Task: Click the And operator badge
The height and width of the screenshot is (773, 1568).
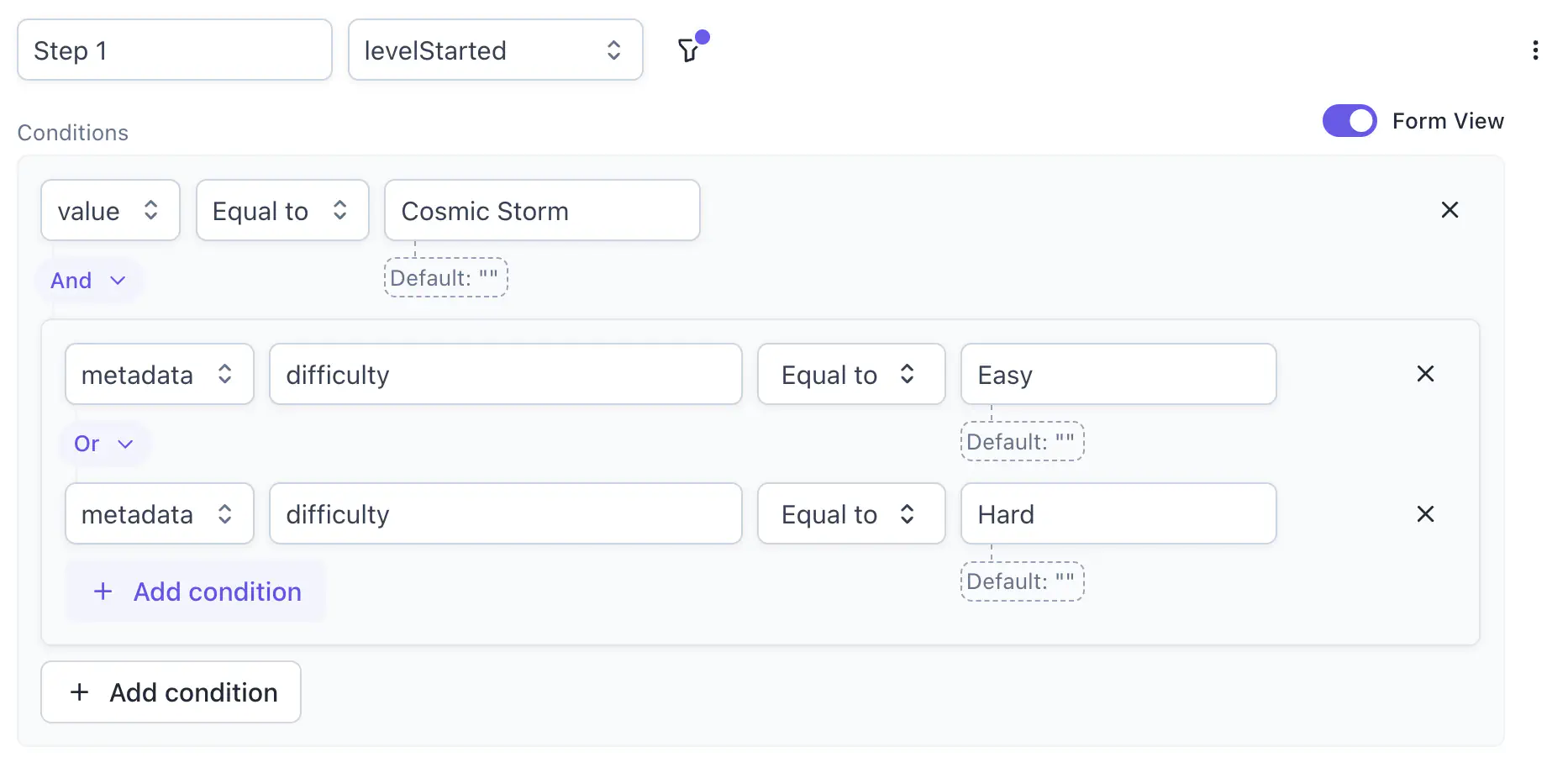Action: point(71,280)
